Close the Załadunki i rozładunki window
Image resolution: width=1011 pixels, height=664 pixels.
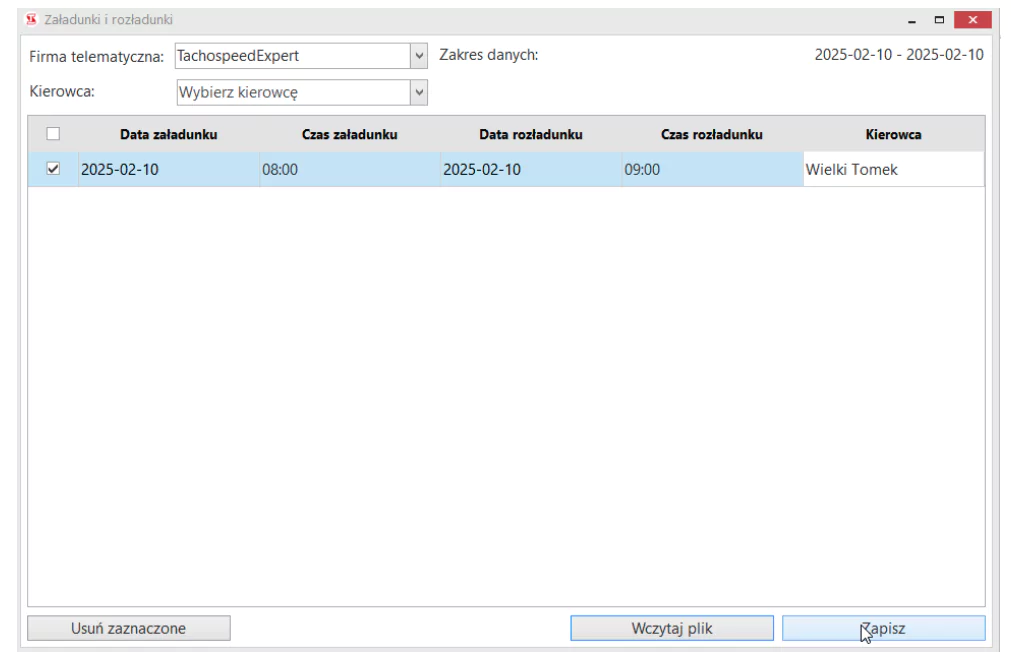973,19
